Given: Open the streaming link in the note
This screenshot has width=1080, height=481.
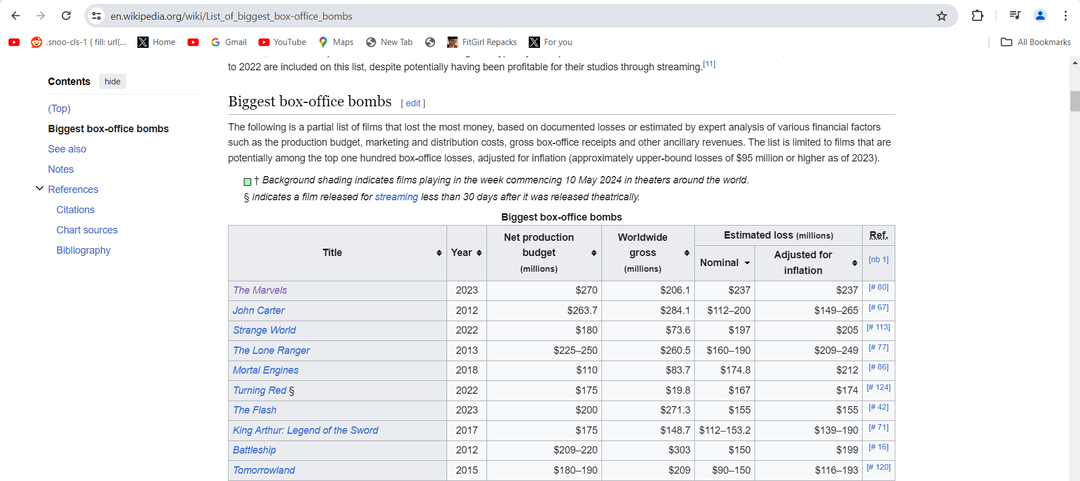Looking at the screenshot, I should [x=397, y=197].
